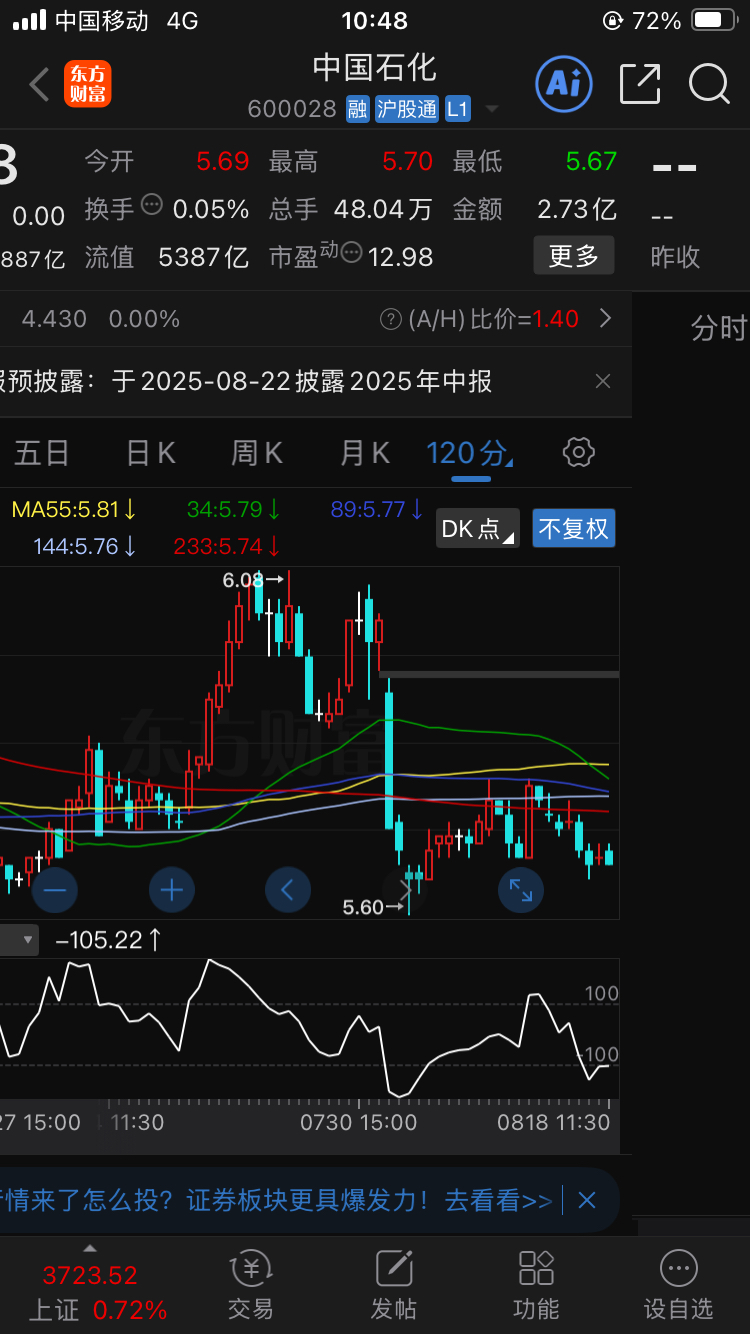The width and height of the screenshot is (750, 1334).
Task: Zoom in chart with plus button
Action: [x=171, y=889]
